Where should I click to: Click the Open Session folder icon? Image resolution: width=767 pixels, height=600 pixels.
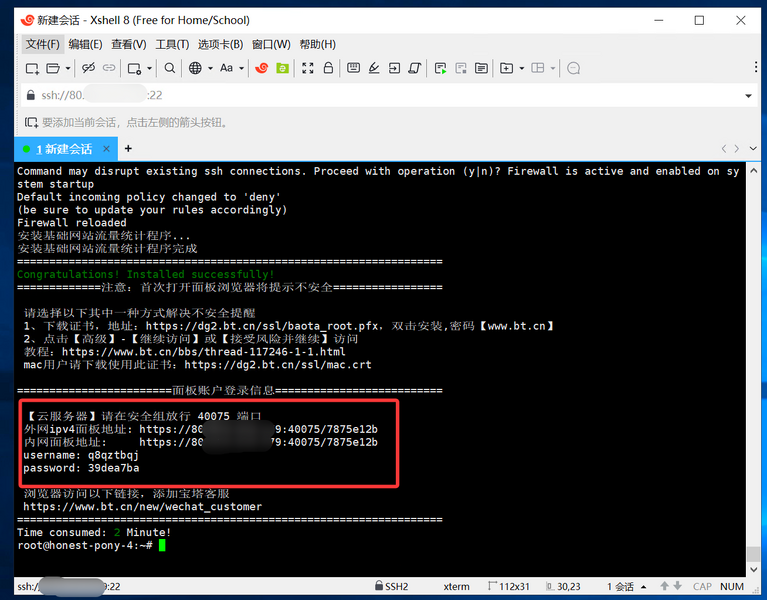(x=54, y=68)
